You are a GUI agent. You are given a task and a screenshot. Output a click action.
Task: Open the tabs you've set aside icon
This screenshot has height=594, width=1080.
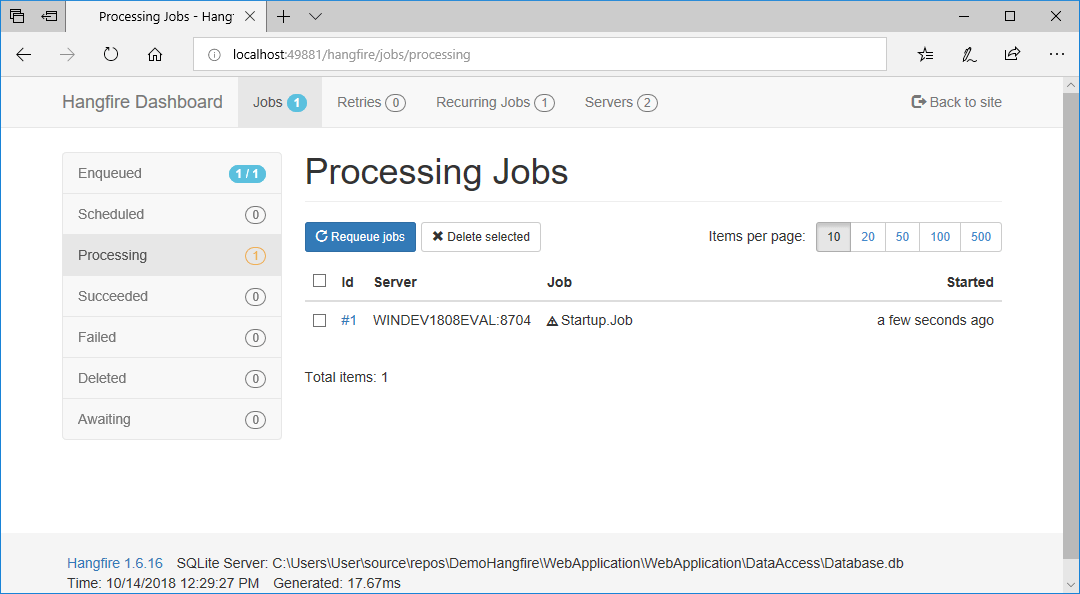[x=17, y=16]
